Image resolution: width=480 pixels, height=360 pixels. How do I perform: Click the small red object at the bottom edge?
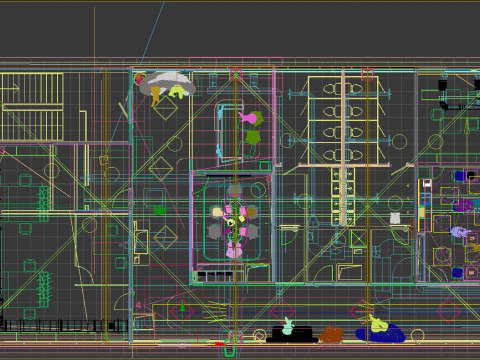click(x=219, y=344)
